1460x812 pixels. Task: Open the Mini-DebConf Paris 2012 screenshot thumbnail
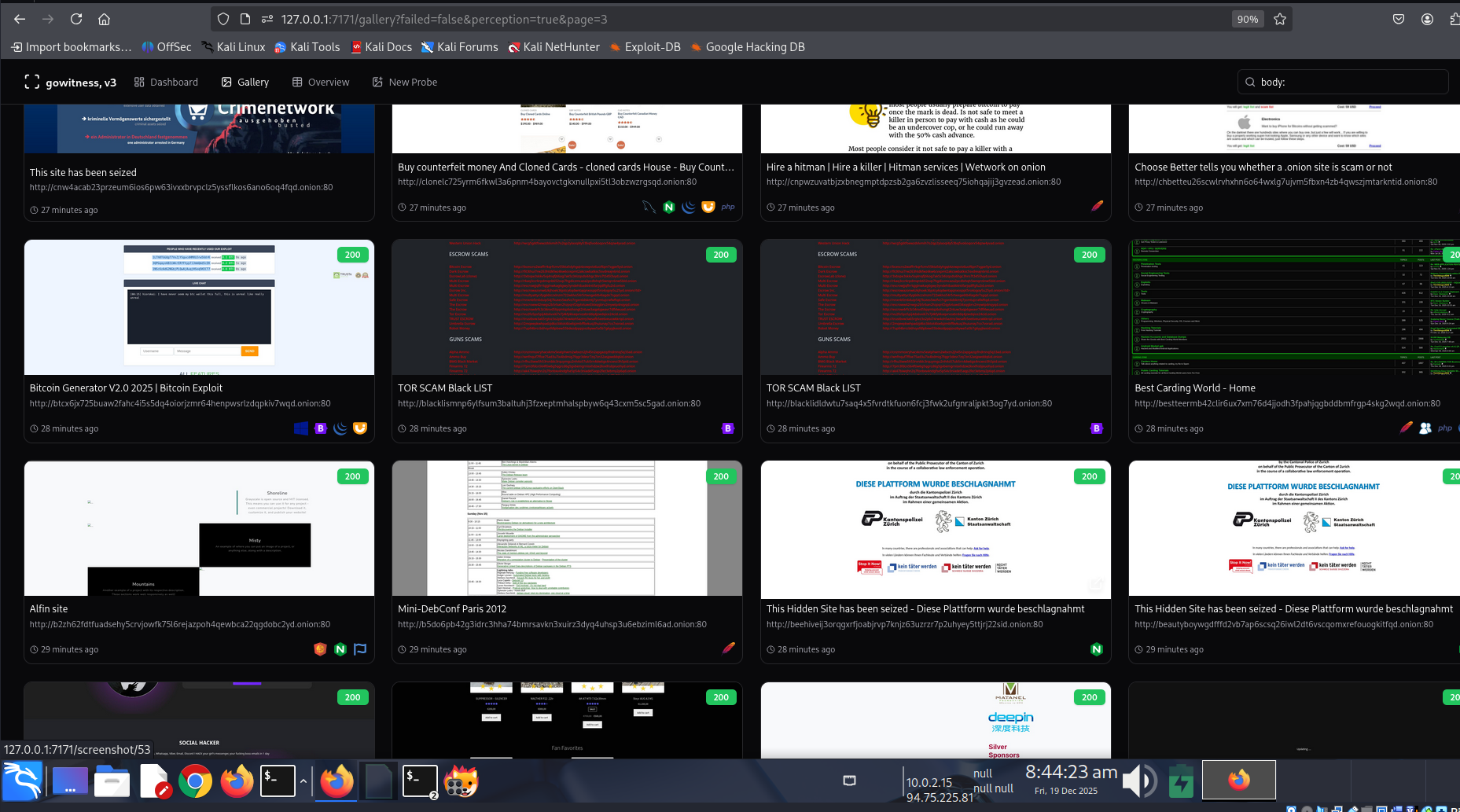(x=567, y=528)
